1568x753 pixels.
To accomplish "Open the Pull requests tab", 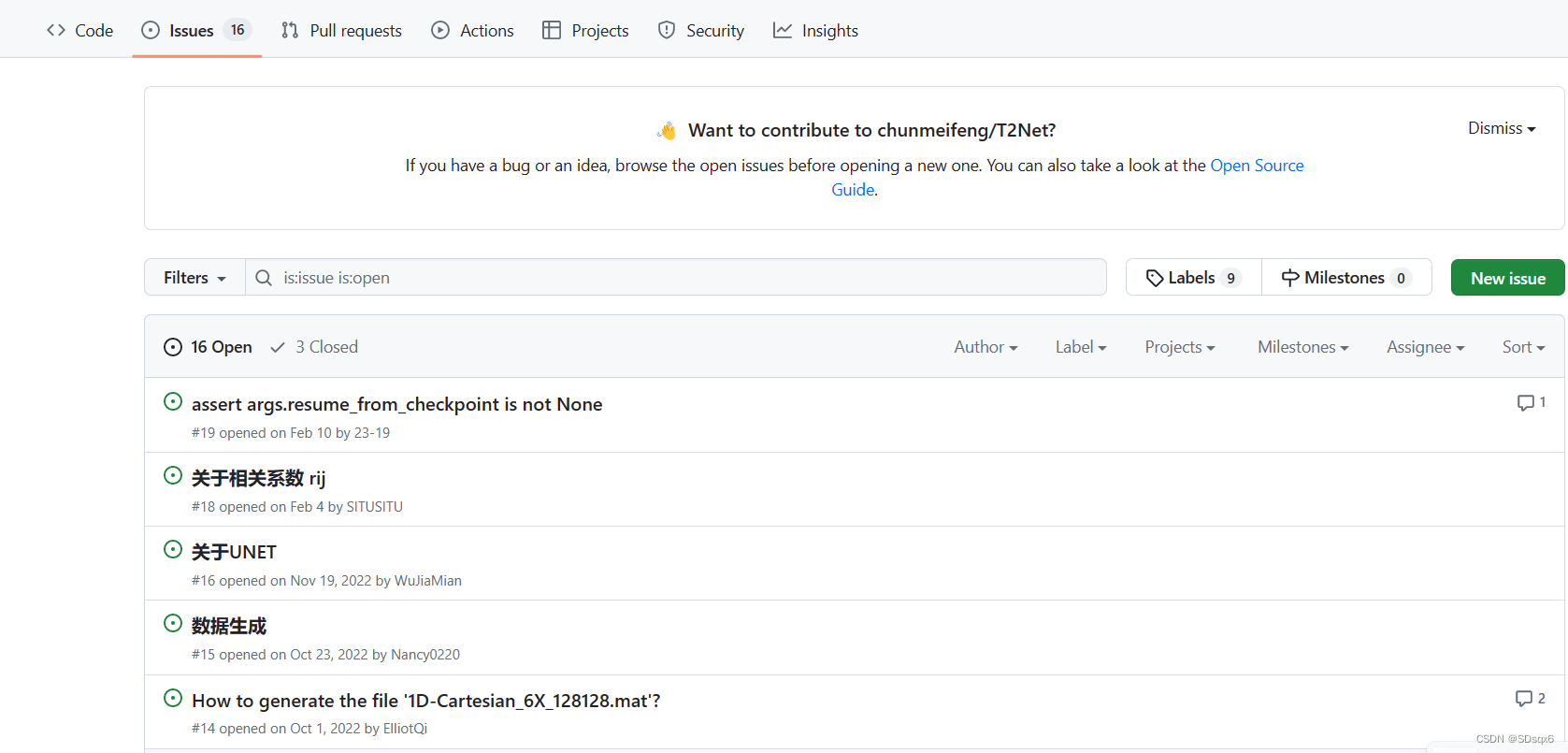I will pos(341,30).
